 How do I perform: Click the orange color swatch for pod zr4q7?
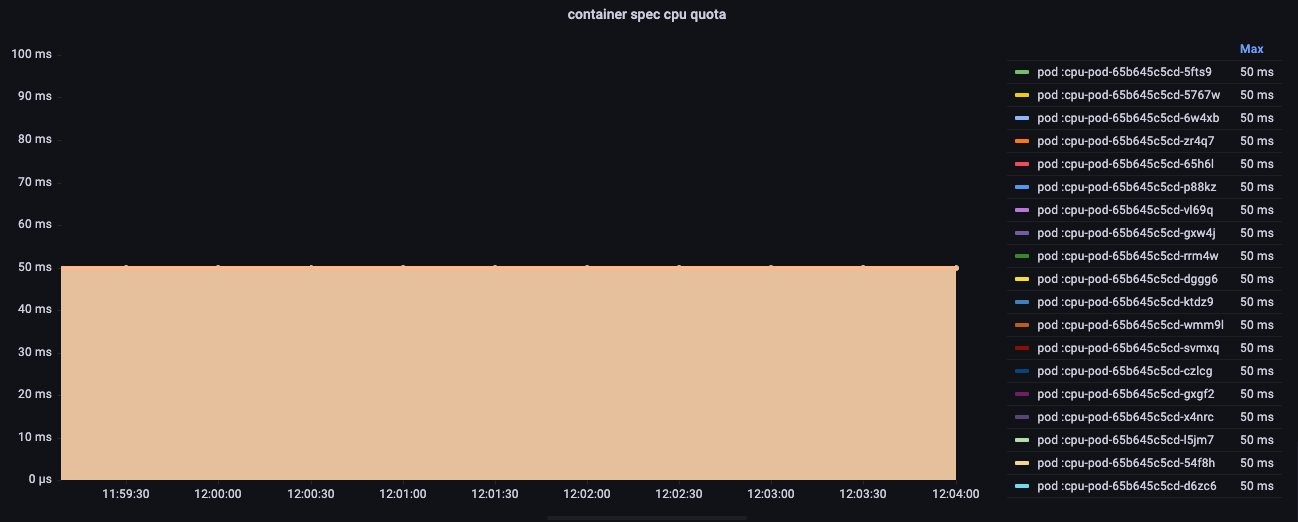tap(1022, 141)
